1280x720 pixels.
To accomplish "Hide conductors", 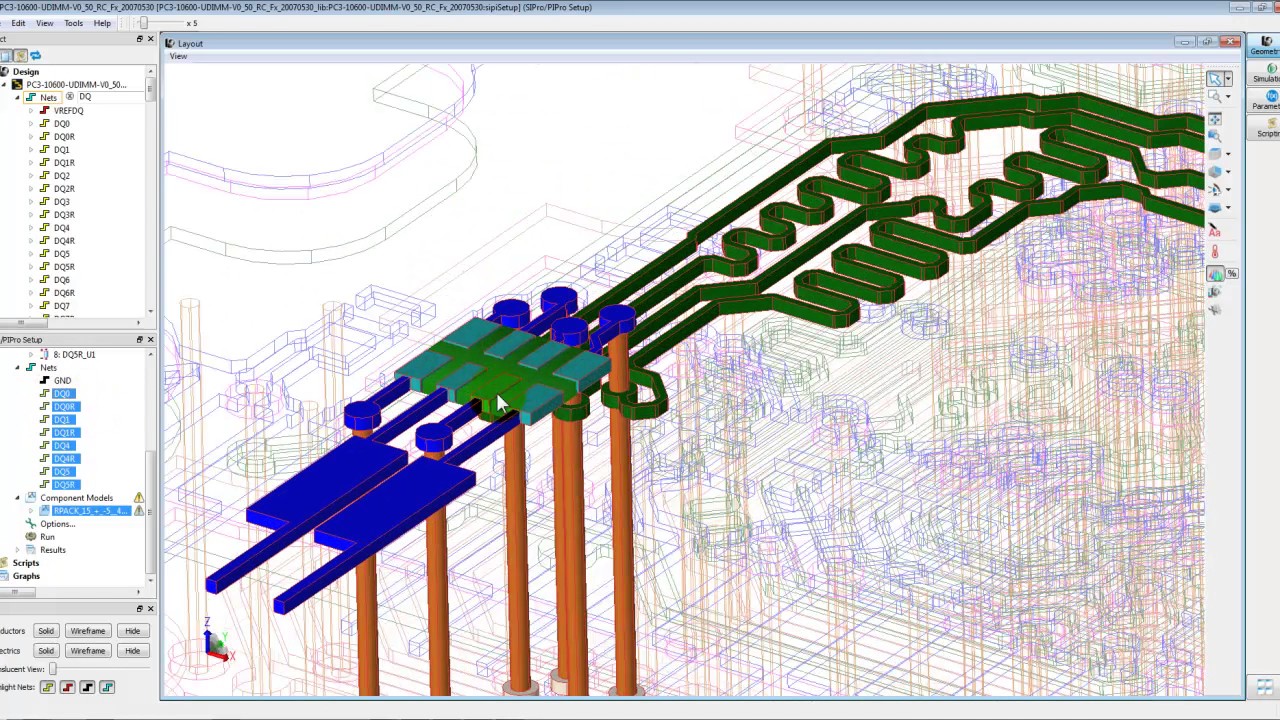I will click(132, 631).
